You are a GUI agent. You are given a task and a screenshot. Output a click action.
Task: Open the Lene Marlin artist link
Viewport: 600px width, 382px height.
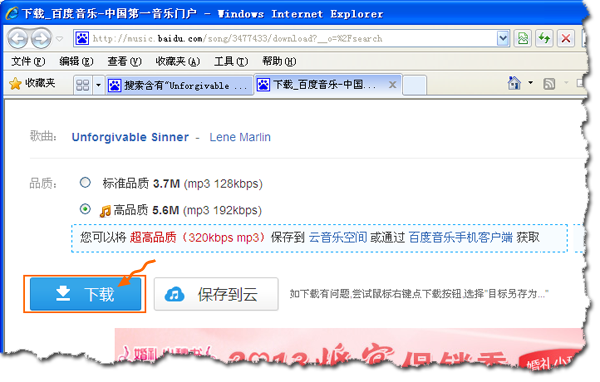(240, 137)
